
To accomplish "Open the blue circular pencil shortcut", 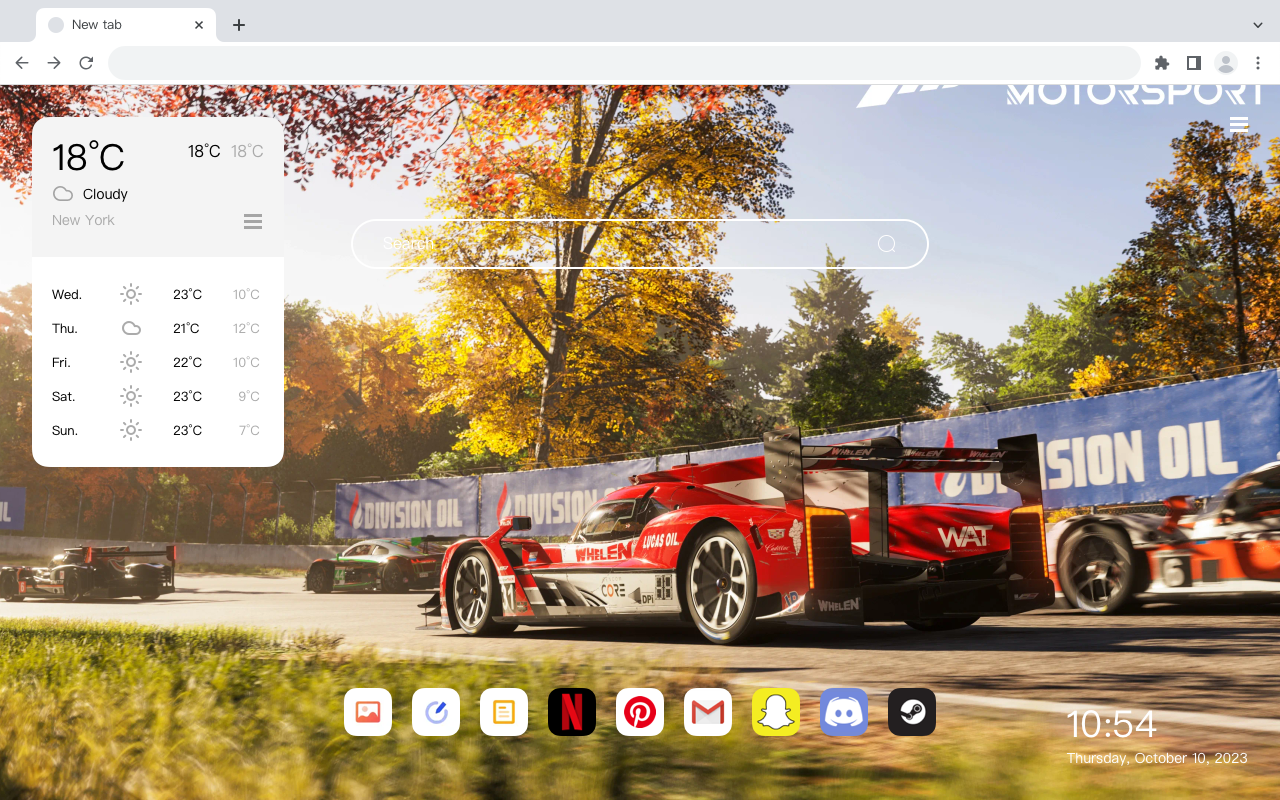I will (x=436, y=712).
